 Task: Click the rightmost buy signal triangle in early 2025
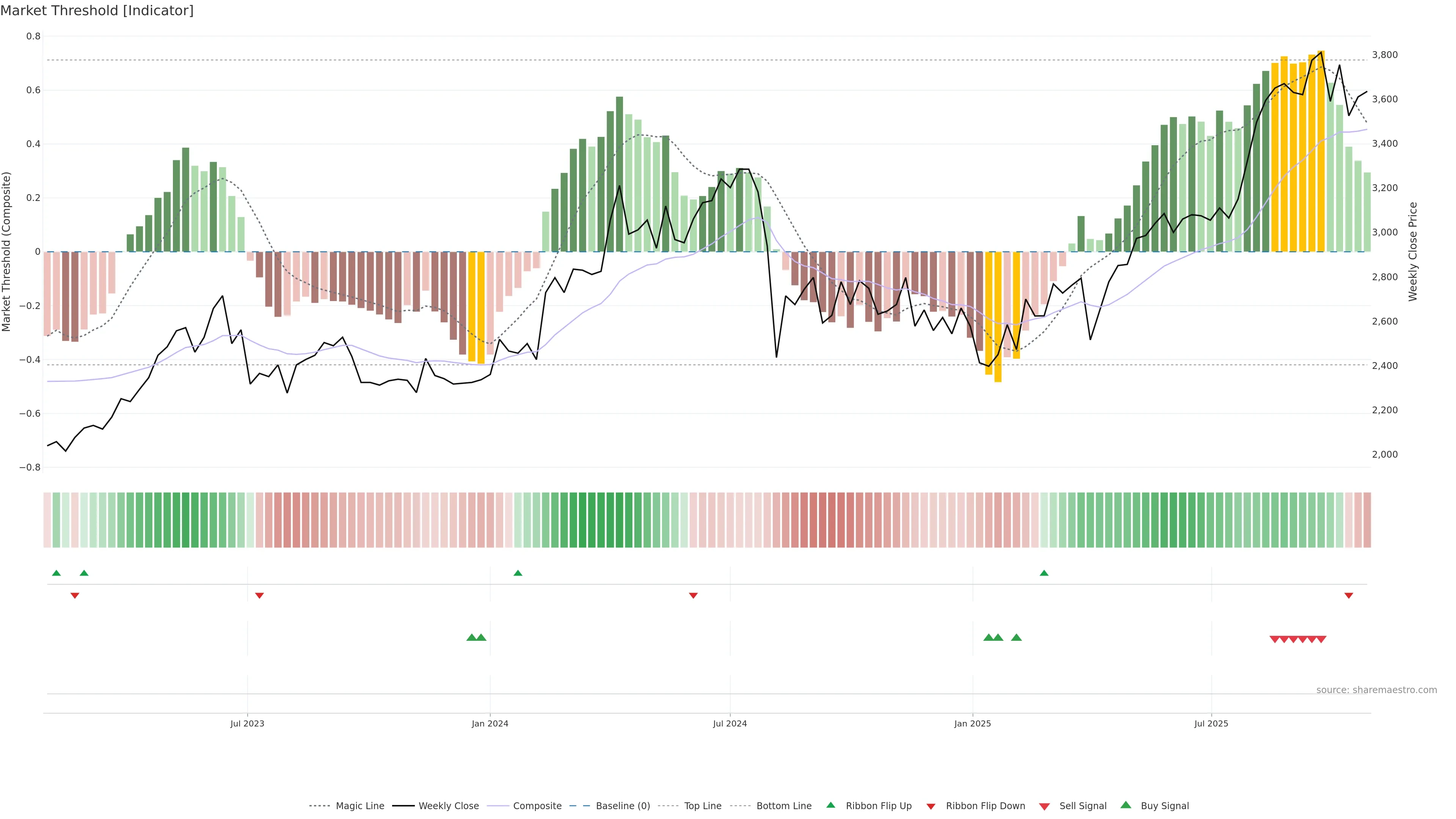click(1016, 637)
